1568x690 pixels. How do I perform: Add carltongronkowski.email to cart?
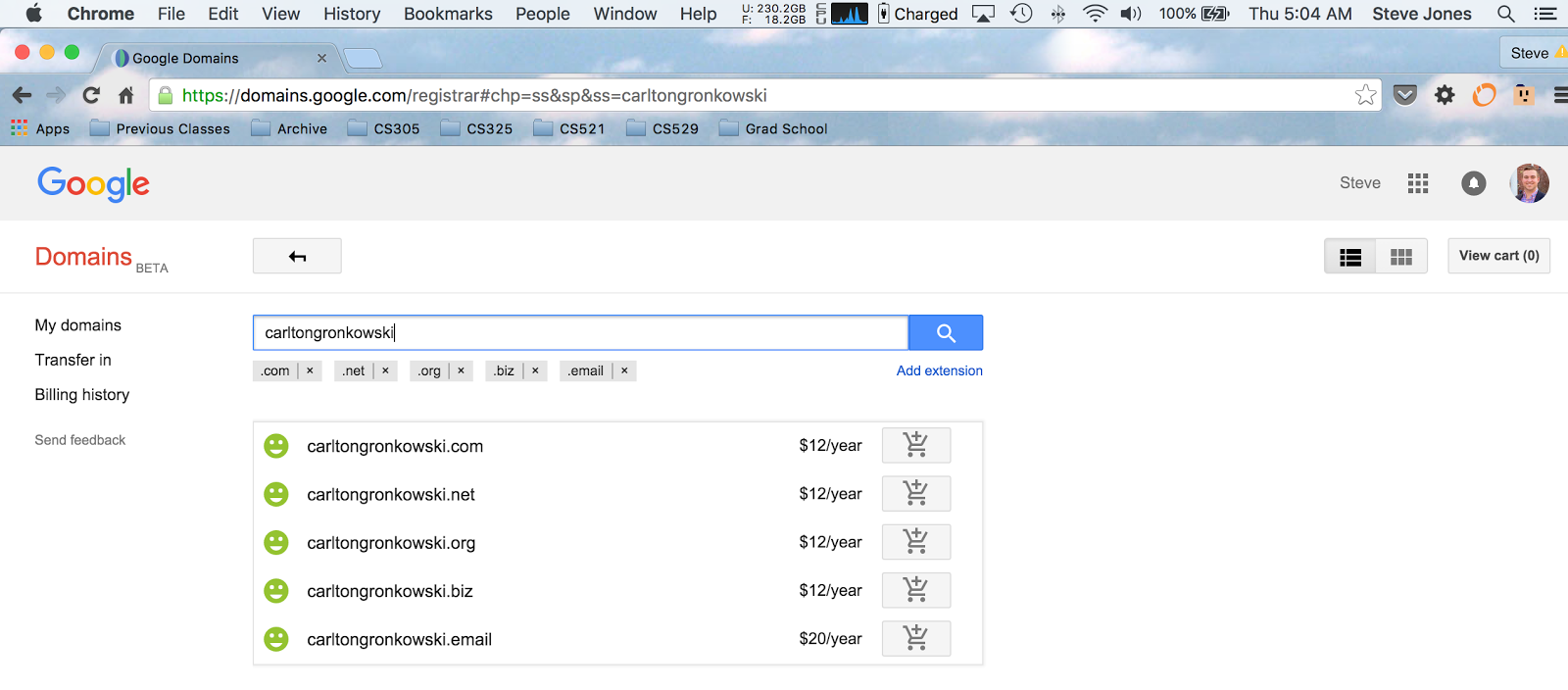coord(915,638)
